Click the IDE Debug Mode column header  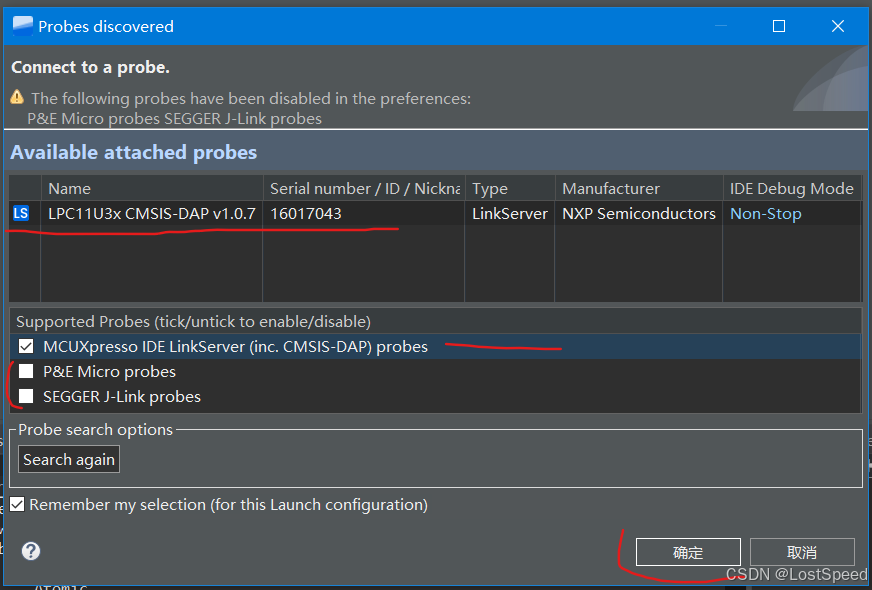(792, 189)
